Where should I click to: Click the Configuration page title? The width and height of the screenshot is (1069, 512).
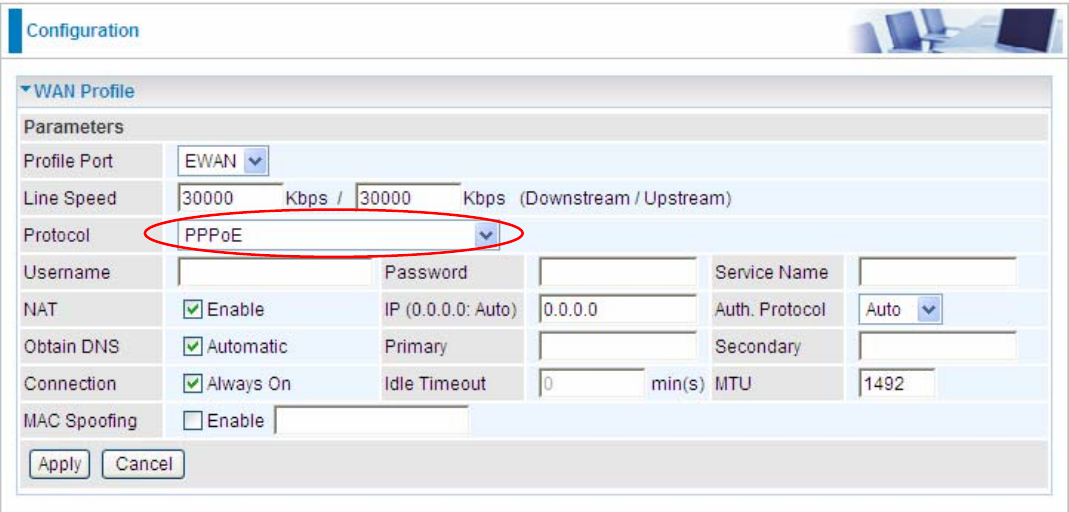[82, 31]
